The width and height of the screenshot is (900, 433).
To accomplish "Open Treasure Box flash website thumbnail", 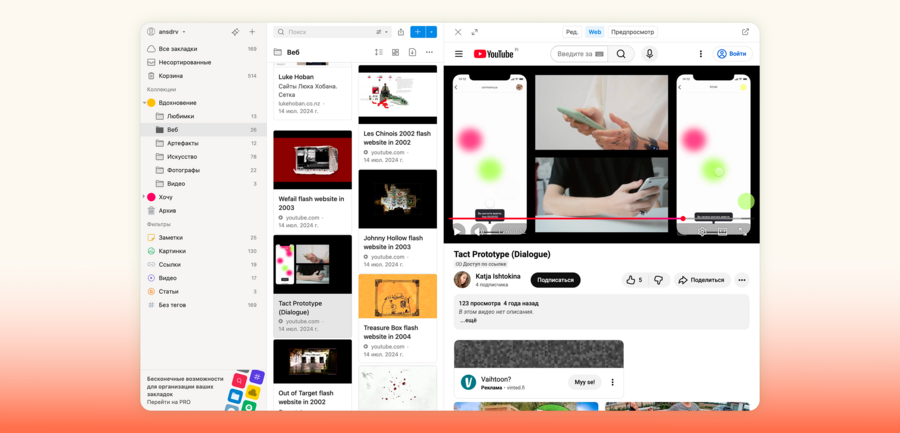I will (397, 296).
